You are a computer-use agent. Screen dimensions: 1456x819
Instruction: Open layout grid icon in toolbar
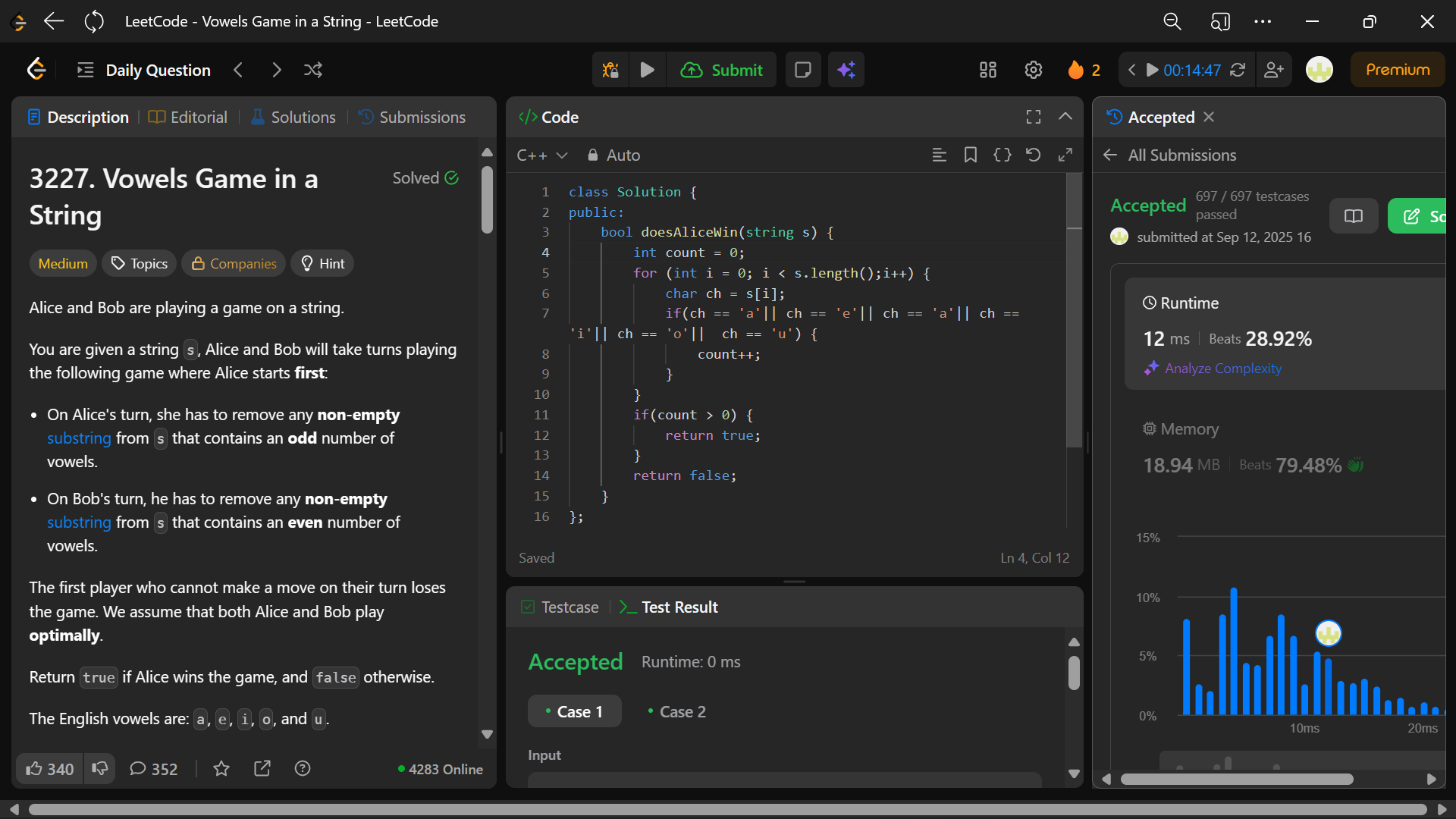(987, 70)
